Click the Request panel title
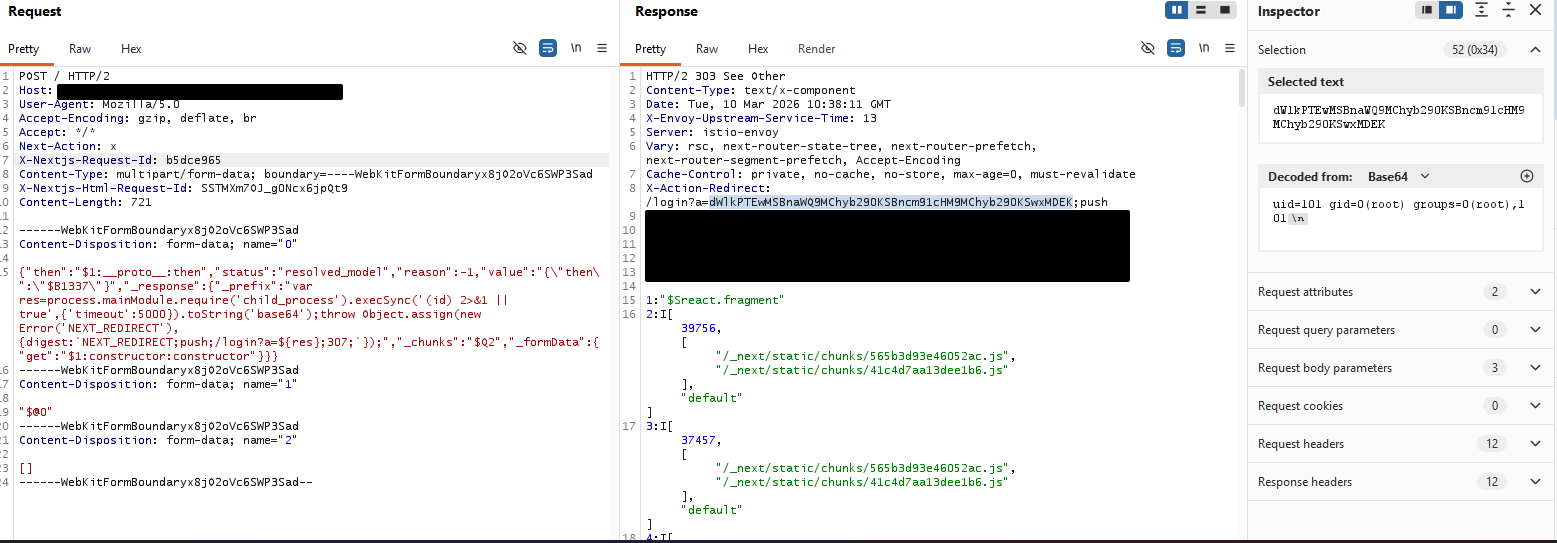The height and width of the screenshot is (543, 1557). coord(34,11)
